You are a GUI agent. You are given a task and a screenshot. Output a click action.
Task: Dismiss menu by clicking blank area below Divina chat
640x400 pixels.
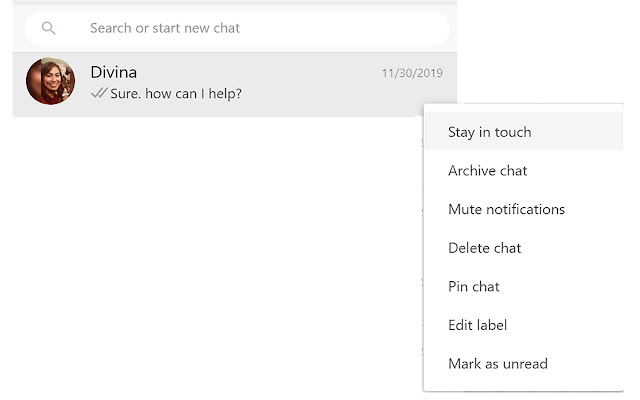200,250
